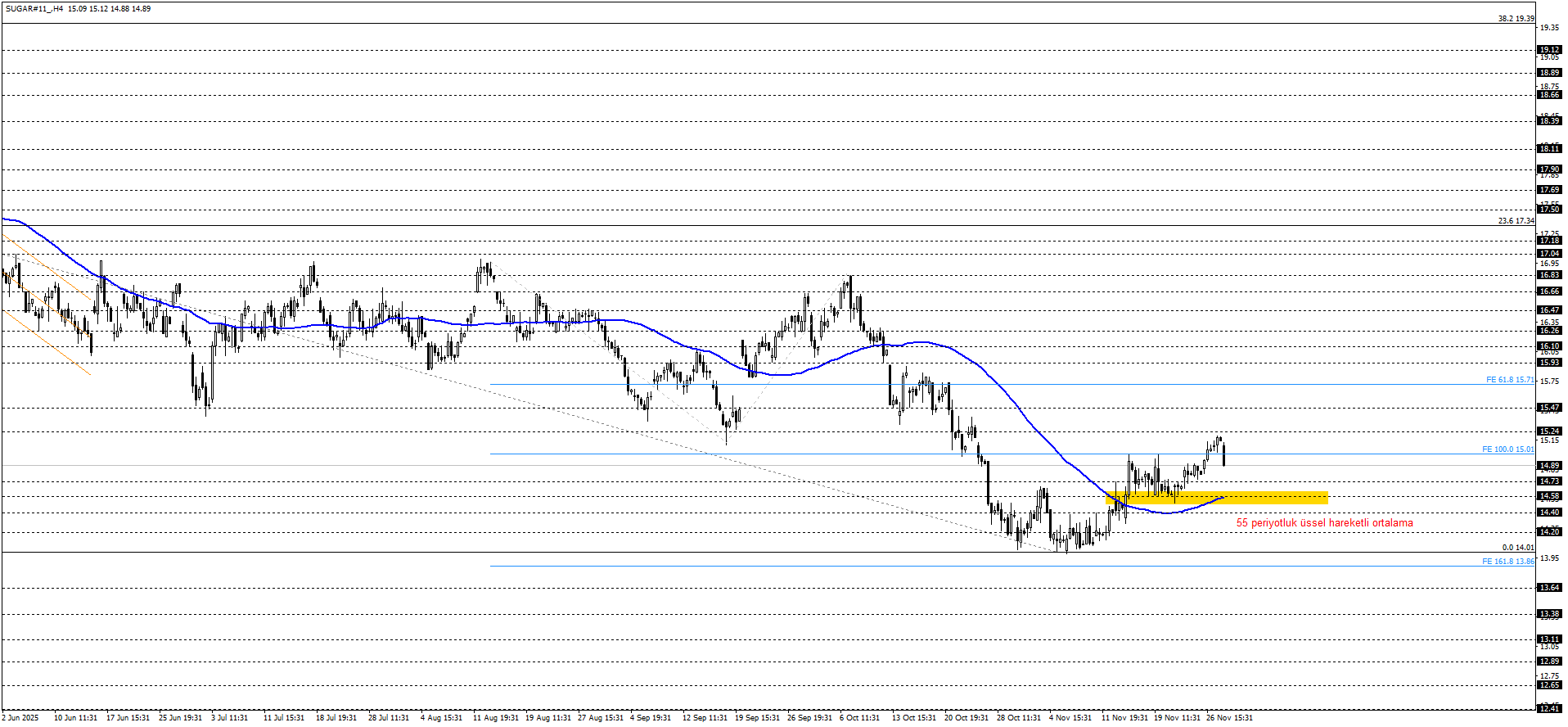
Task: Click the '17 Jun 15:31' time label
Action: coord(128,718)
